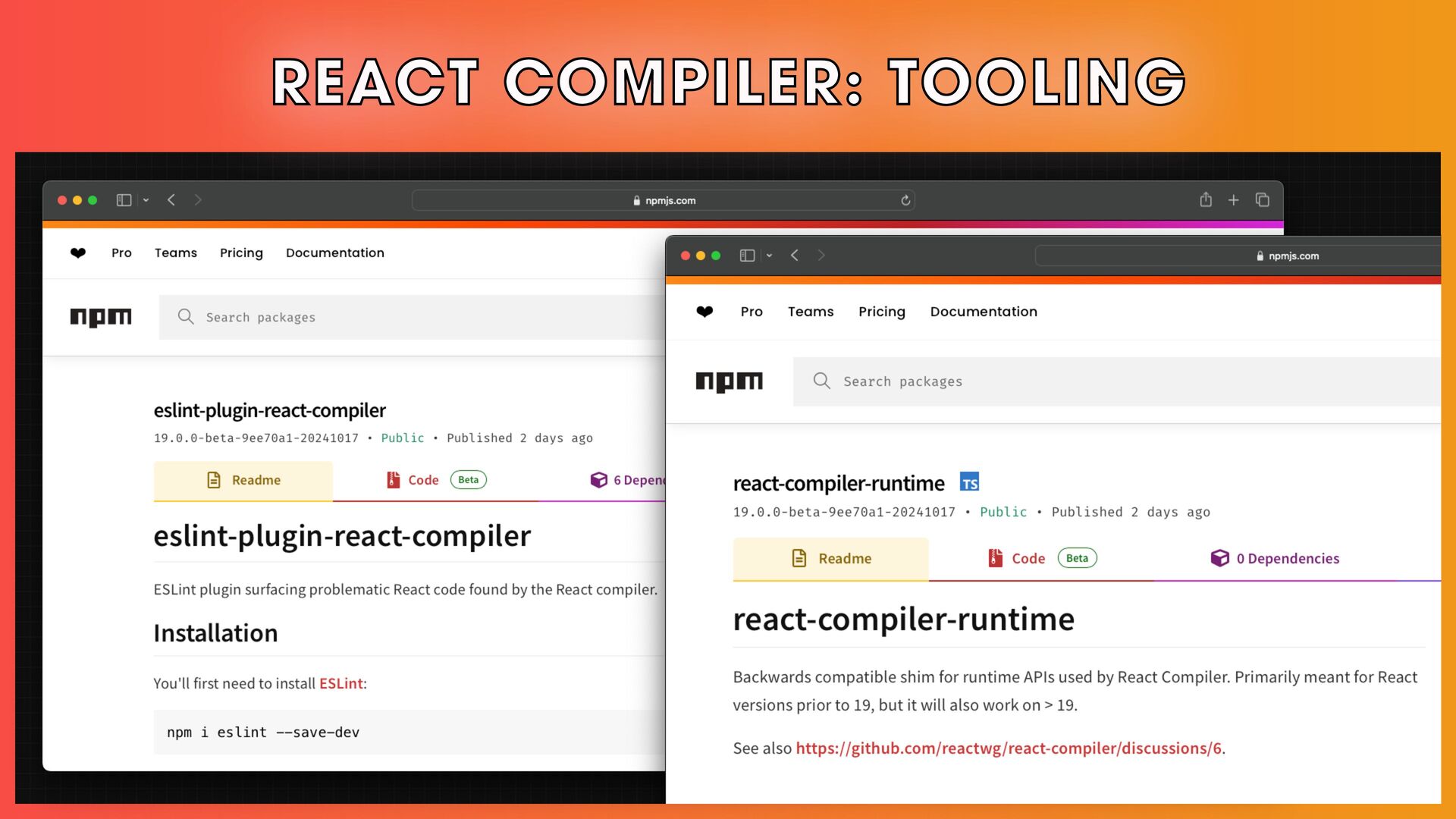The height and width of the screenshot is (819, 1456).
Task: Expand the sidebar dropdown arrow in the front Safari window
Action: pos(769,256)
